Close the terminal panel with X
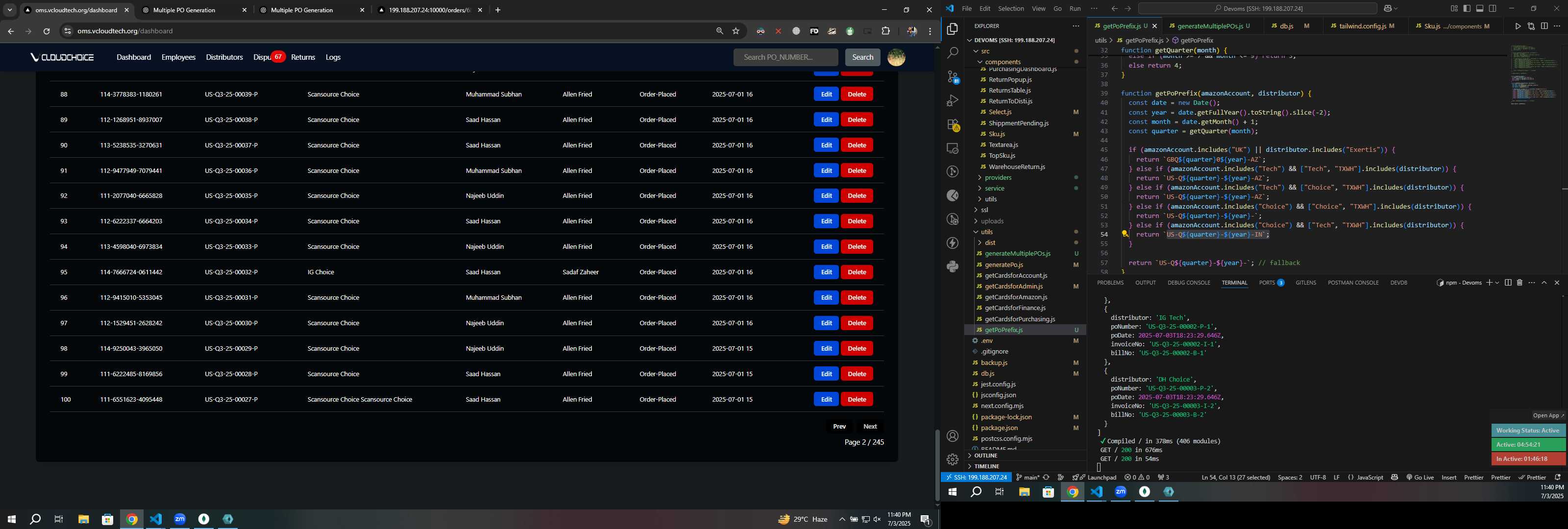The image size is (1568, 529). (x=1557, y=283)
